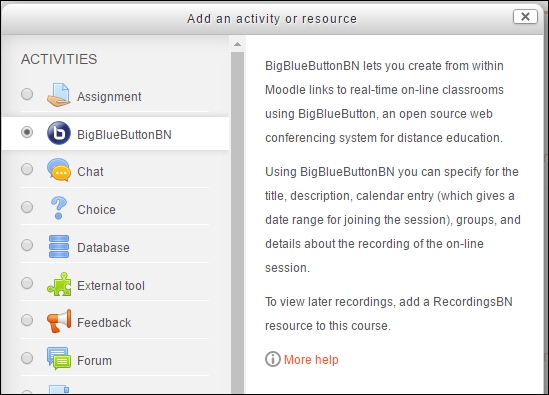Choose the External tool activity label

coord(111,286)
